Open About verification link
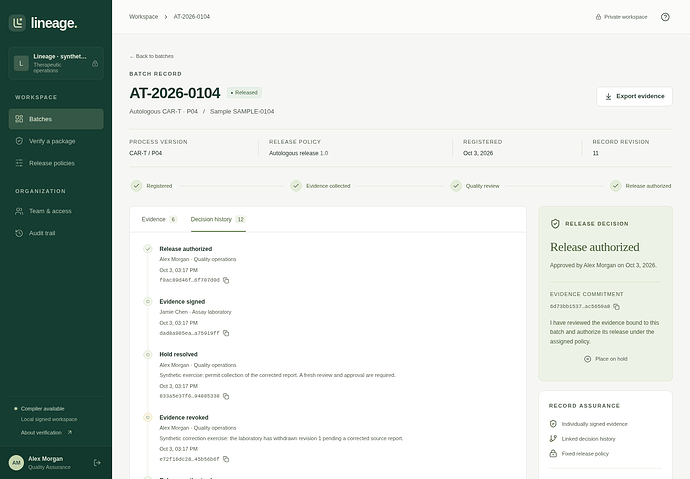Viewport: 690px width, 479px height. [x=46, y=433]
